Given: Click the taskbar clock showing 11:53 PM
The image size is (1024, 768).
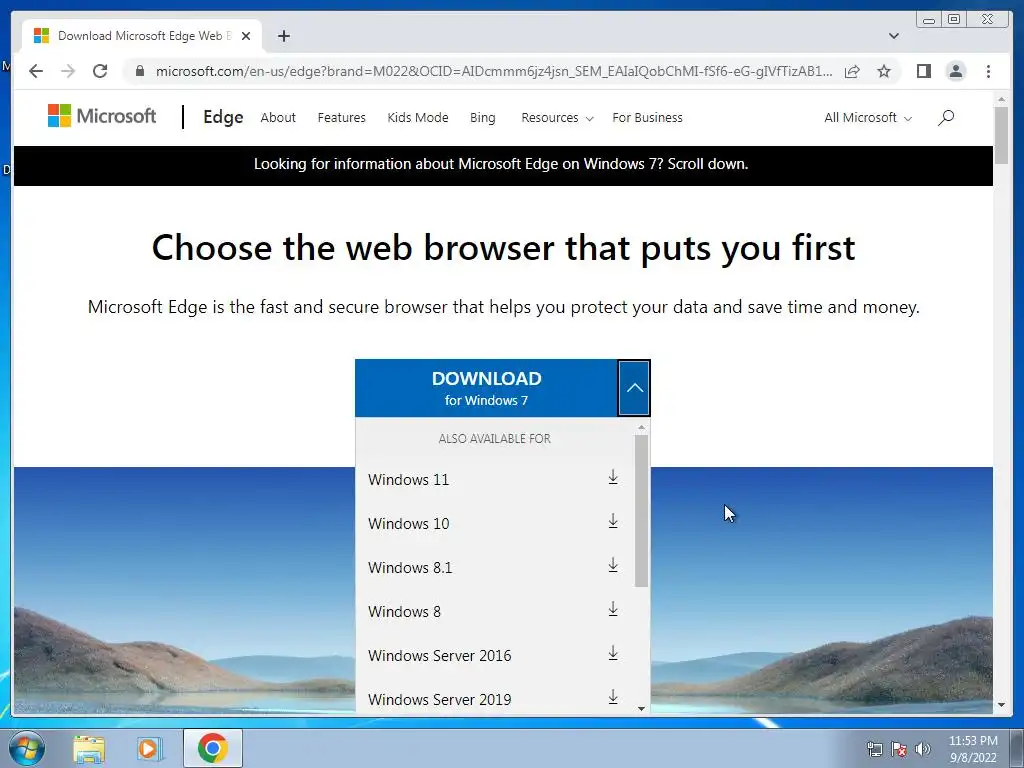Looking at the screenshot, I should [x=972, y=749].
